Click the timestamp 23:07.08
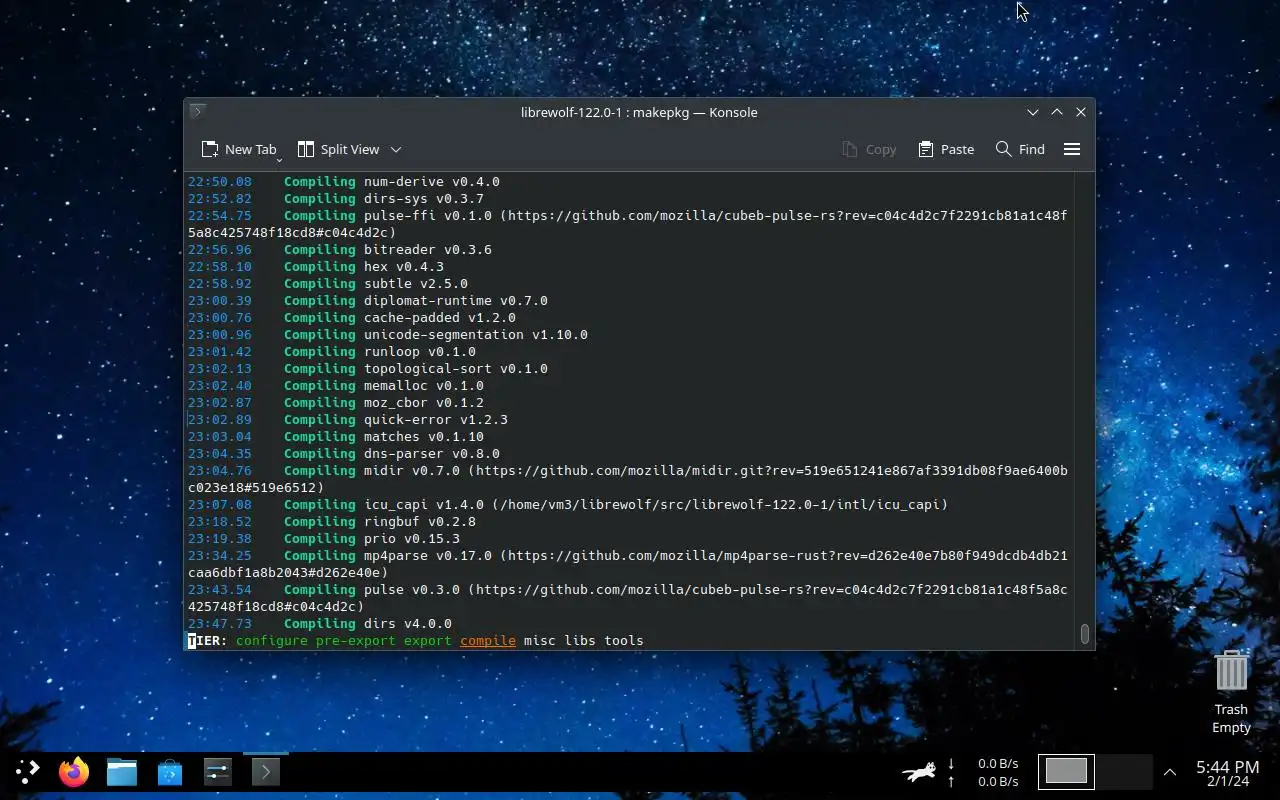Viewport: 1280px width, 800px height. (220, 504)
